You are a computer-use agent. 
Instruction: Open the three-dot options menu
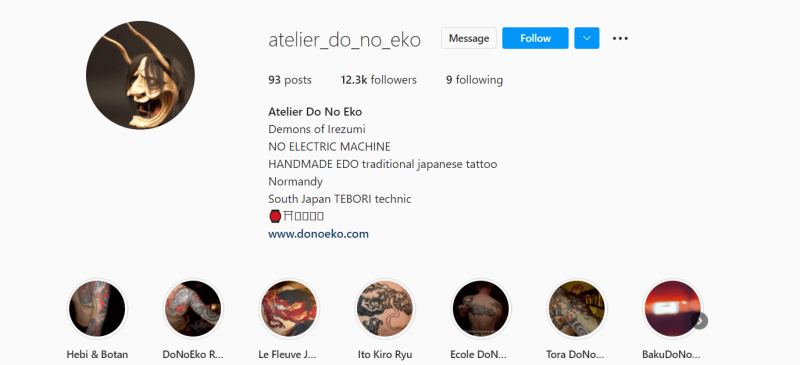tap(620, 38)
